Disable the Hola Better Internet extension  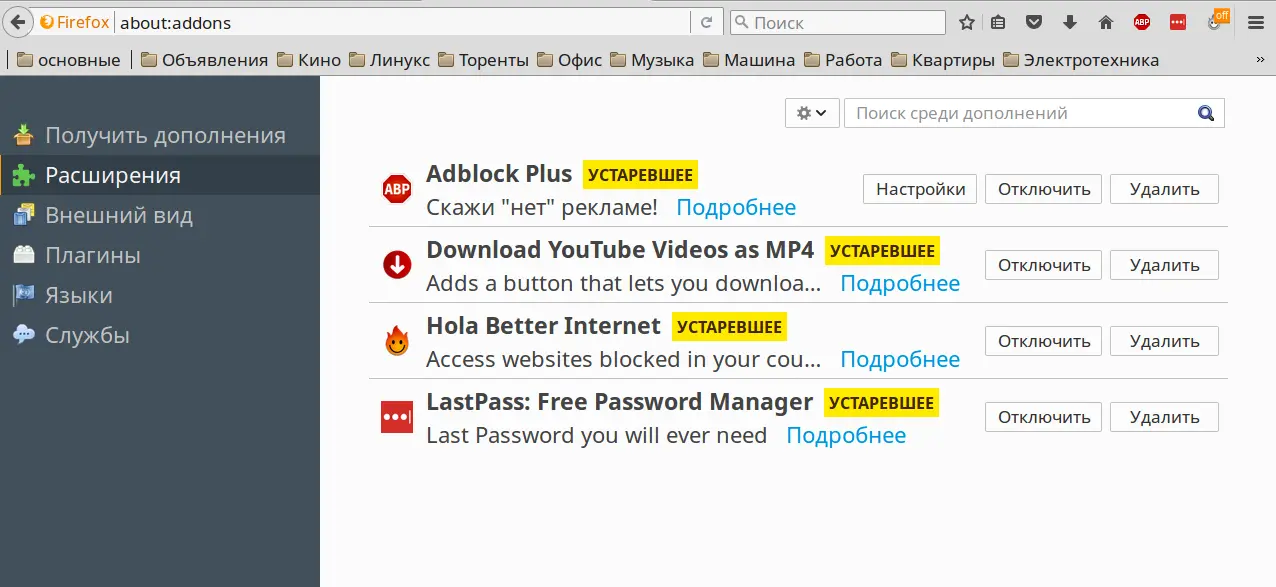[1043, 341]
